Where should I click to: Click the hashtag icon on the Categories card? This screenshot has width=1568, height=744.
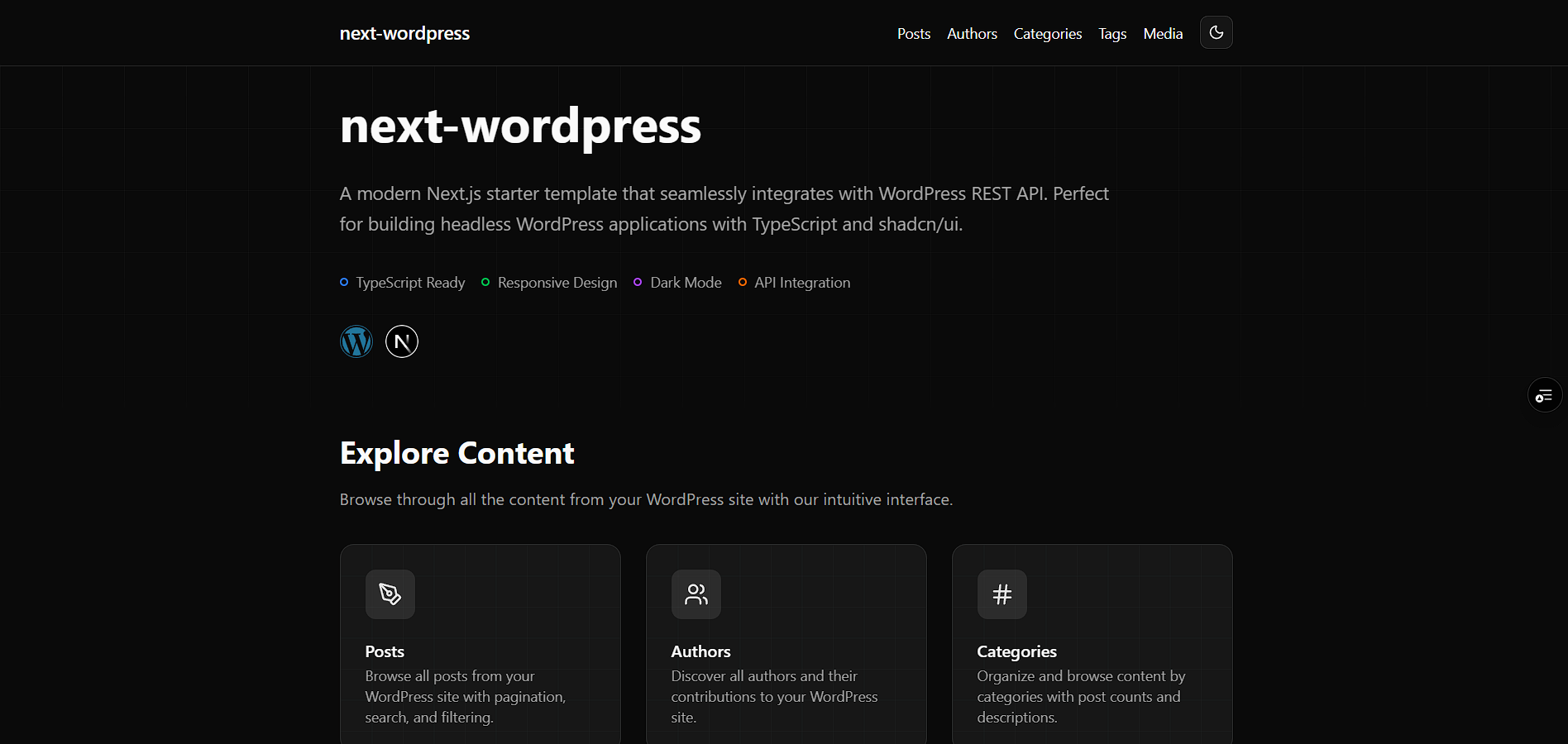1001,594
